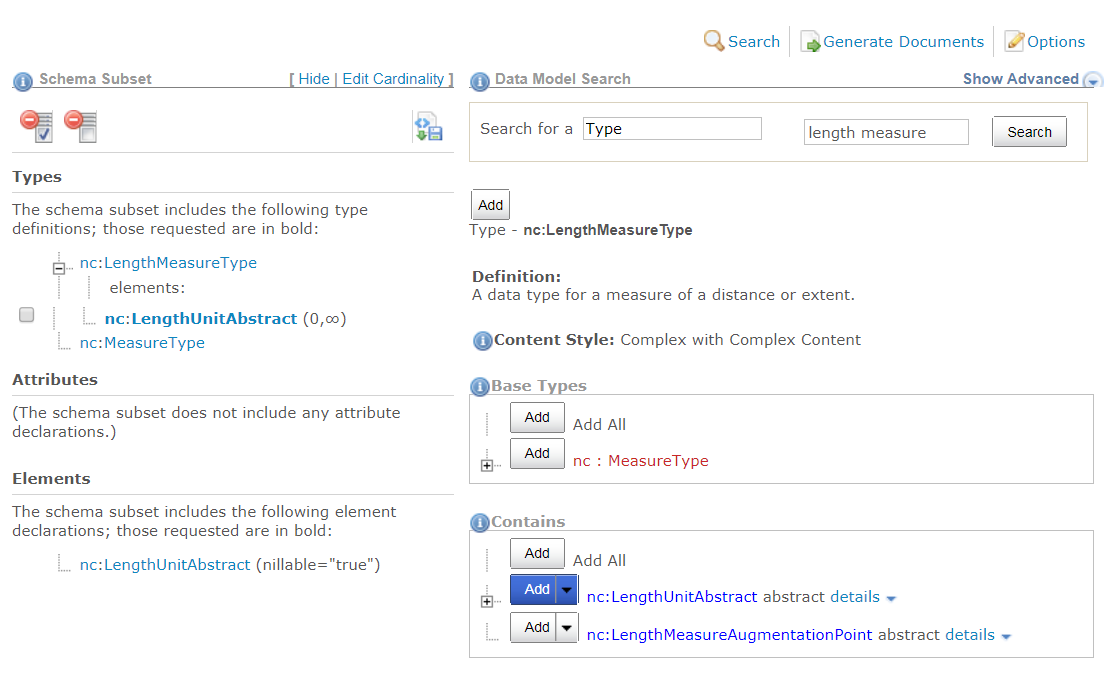This screenshot has height=683, width=1118.
Task: Hide the Schema Subset panel
Action: coord(313,79)
